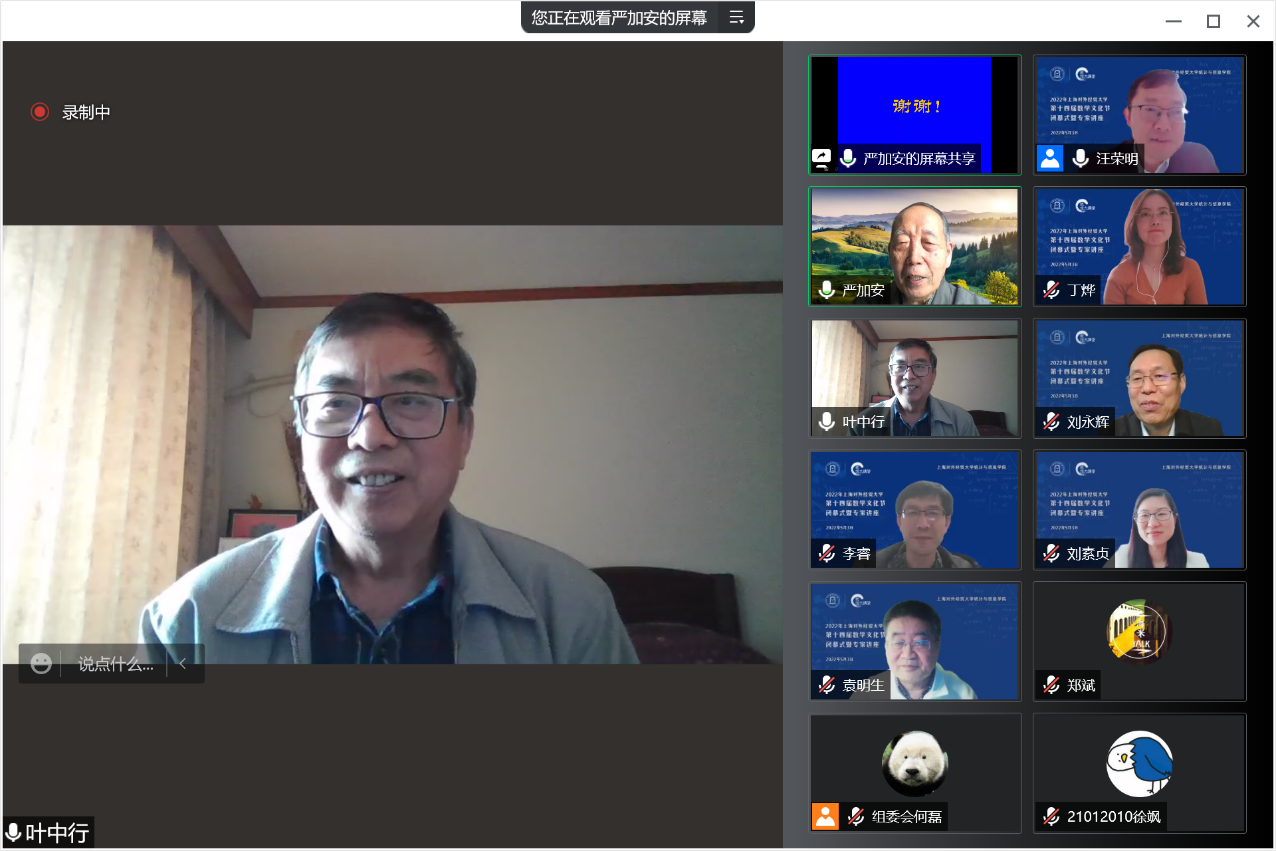Open the view options menu beside sharing banner

pyautogui.click(x=736, y=17)
